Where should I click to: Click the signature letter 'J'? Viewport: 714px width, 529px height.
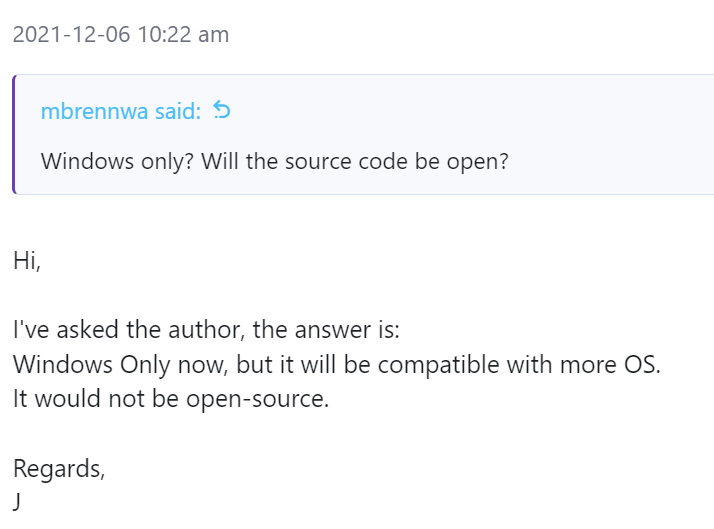tap(17, 502)
